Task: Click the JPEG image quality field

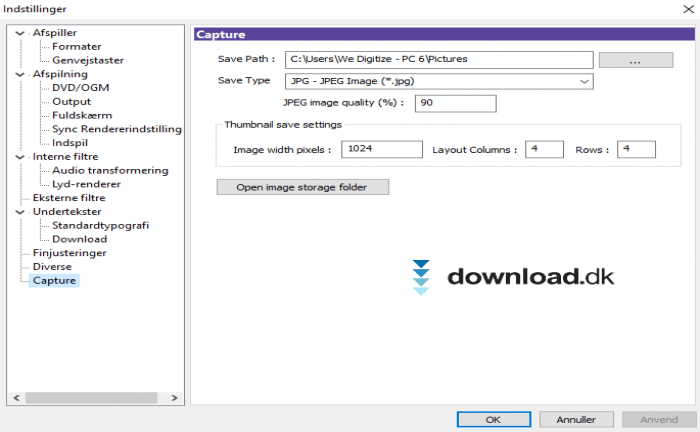Action: point(455,103)
